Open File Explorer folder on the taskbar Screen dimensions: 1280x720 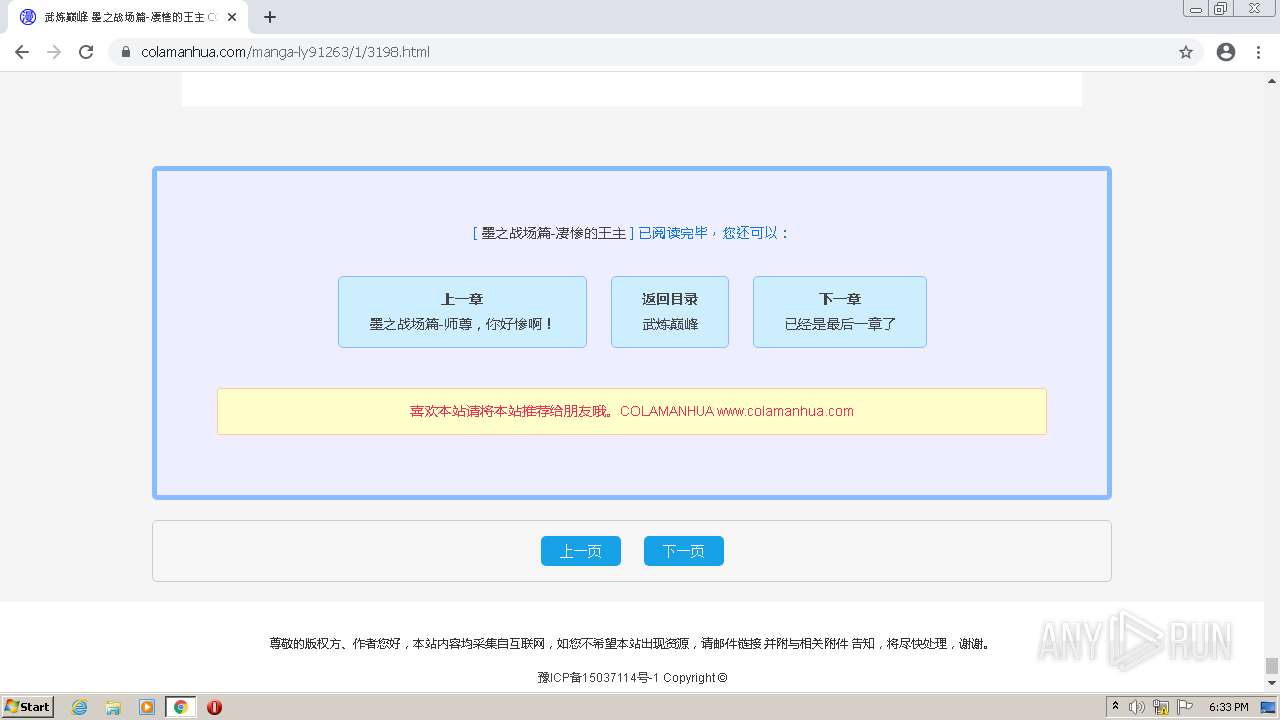pos(113,707)
